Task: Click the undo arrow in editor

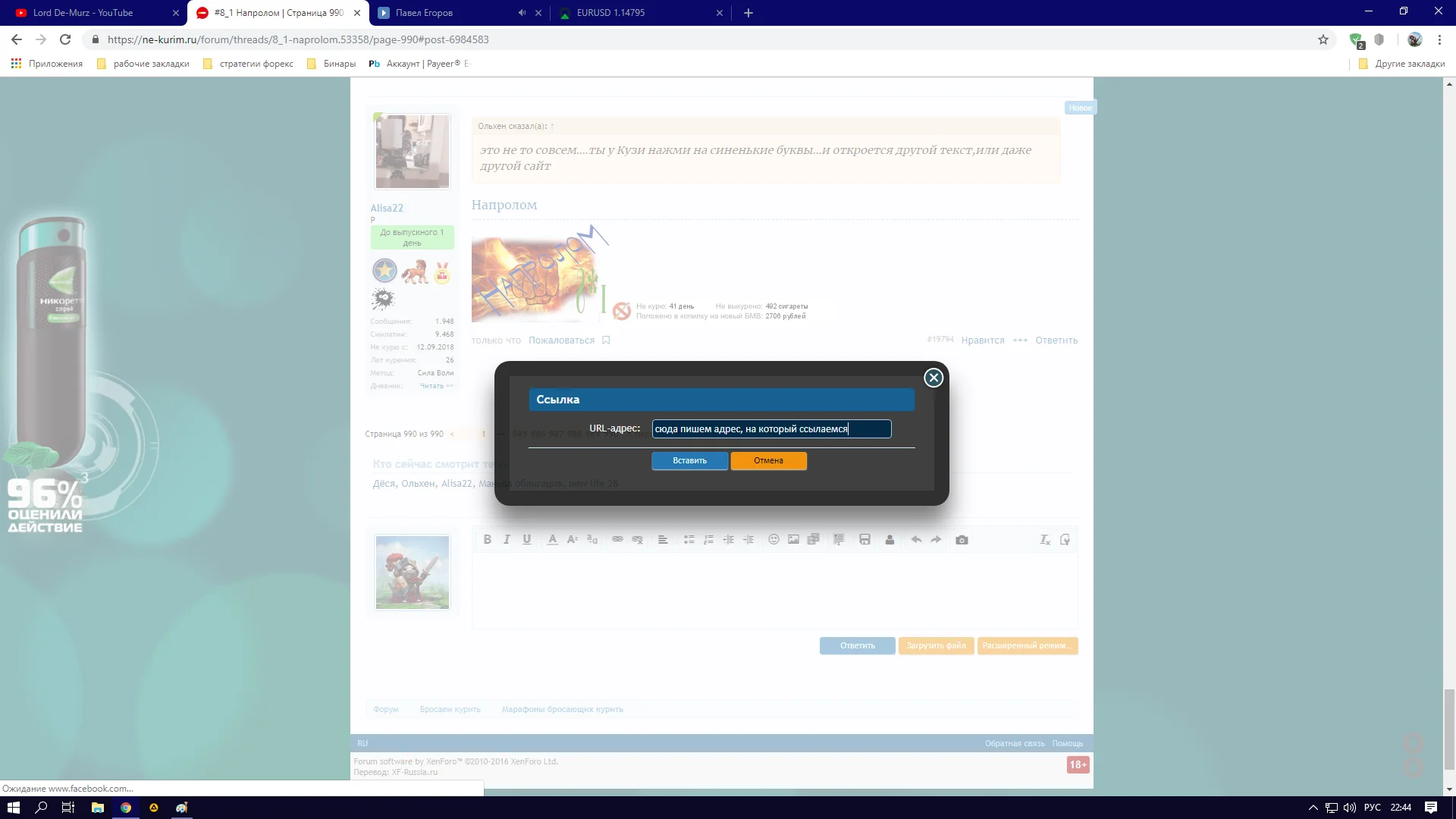Action: (916, 539)
